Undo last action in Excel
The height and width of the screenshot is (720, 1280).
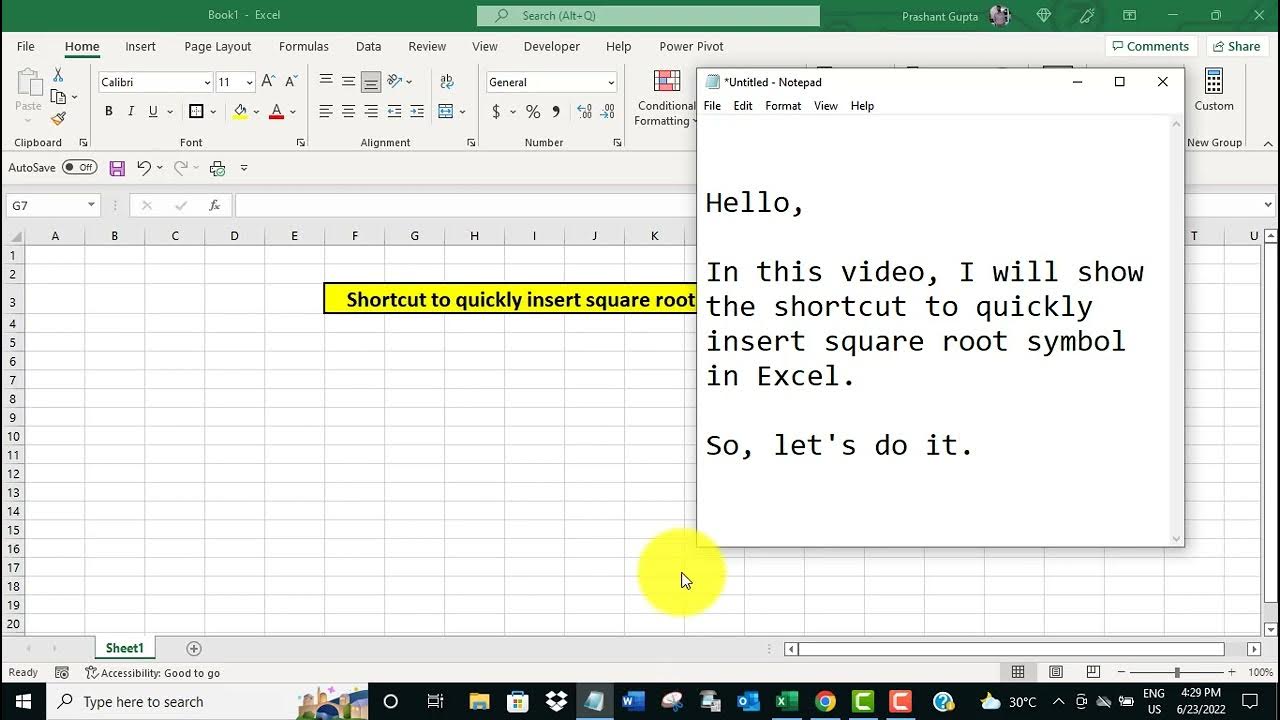[144, 168]
